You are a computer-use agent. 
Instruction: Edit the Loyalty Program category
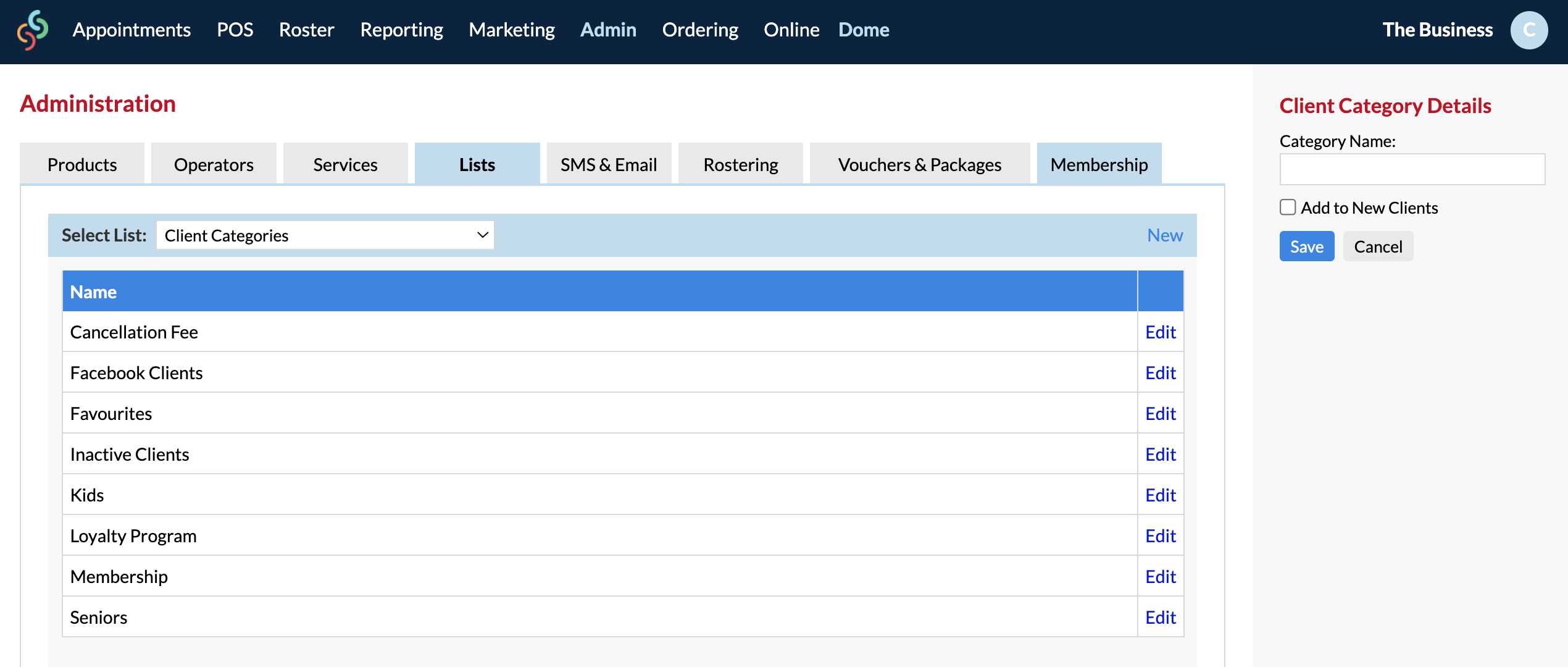coord(1161,536)
